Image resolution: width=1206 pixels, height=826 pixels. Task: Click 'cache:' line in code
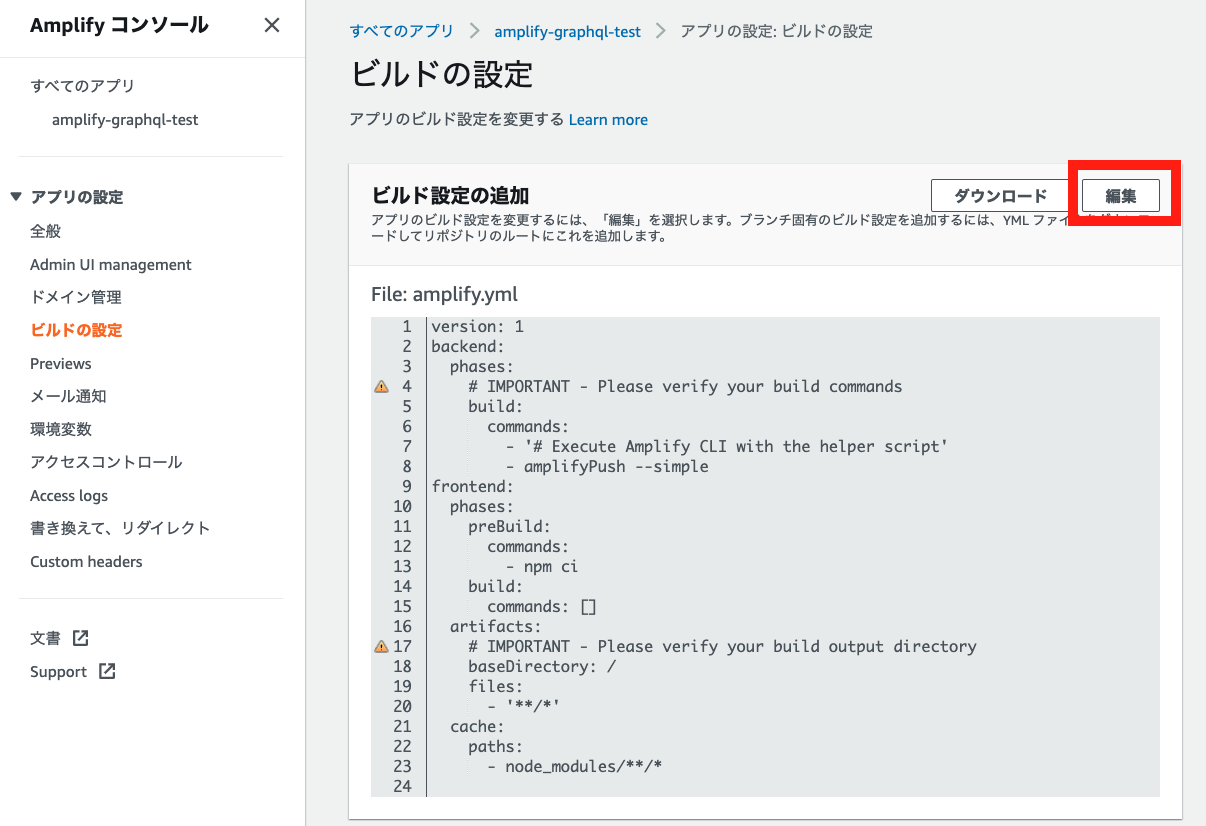pos(477,726)
